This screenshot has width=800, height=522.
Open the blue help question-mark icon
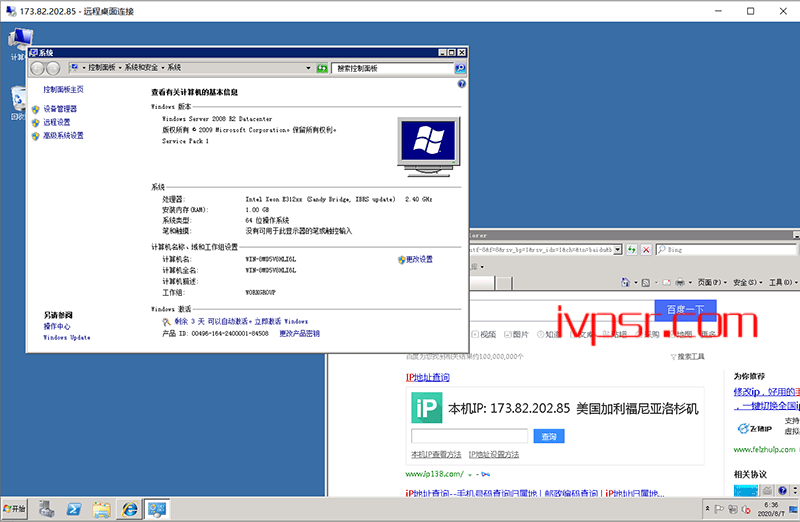click(461, 84)
